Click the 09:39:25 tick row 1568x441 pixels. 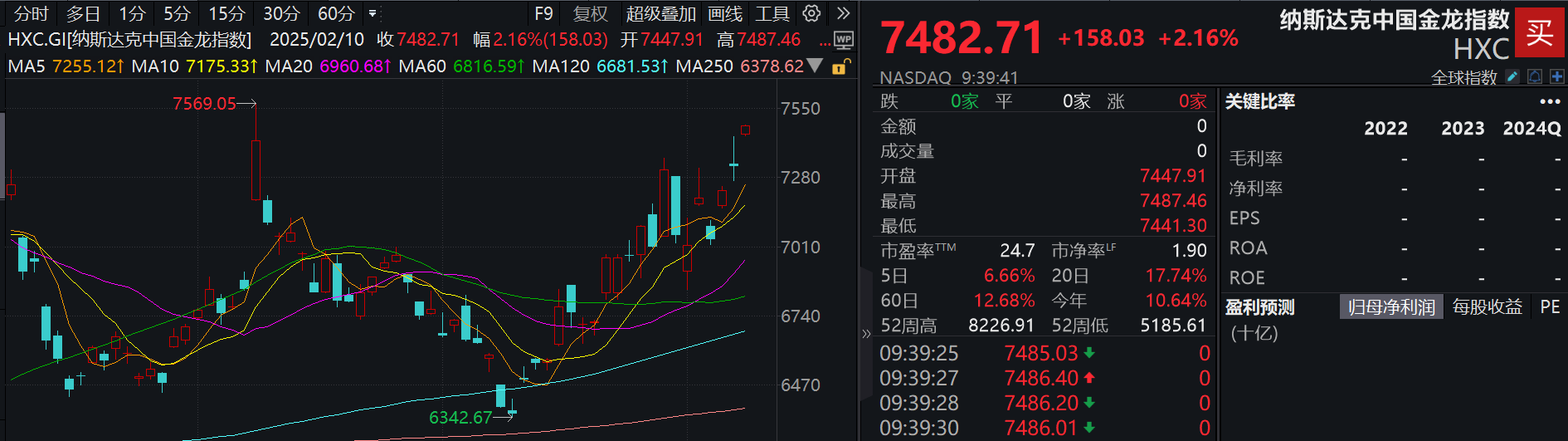point(1045,353)
